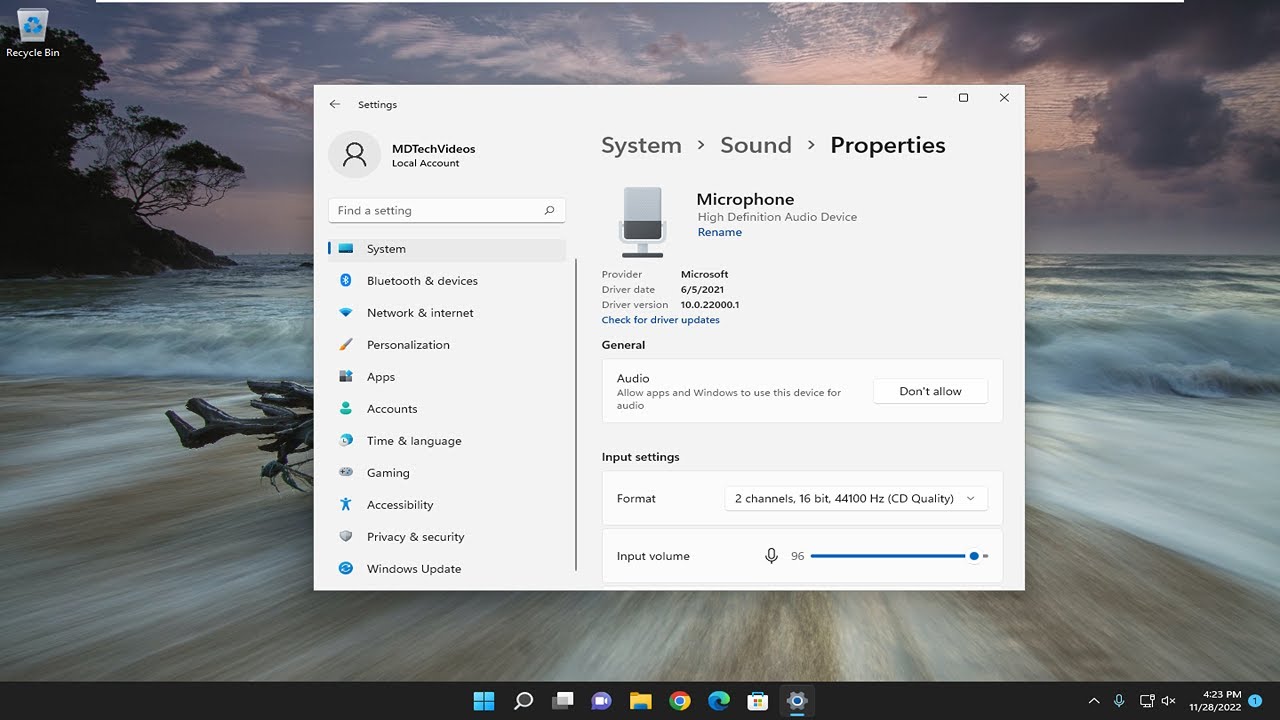
Task: Click the Privacy & security shield icon
Action: coord(346,536)
